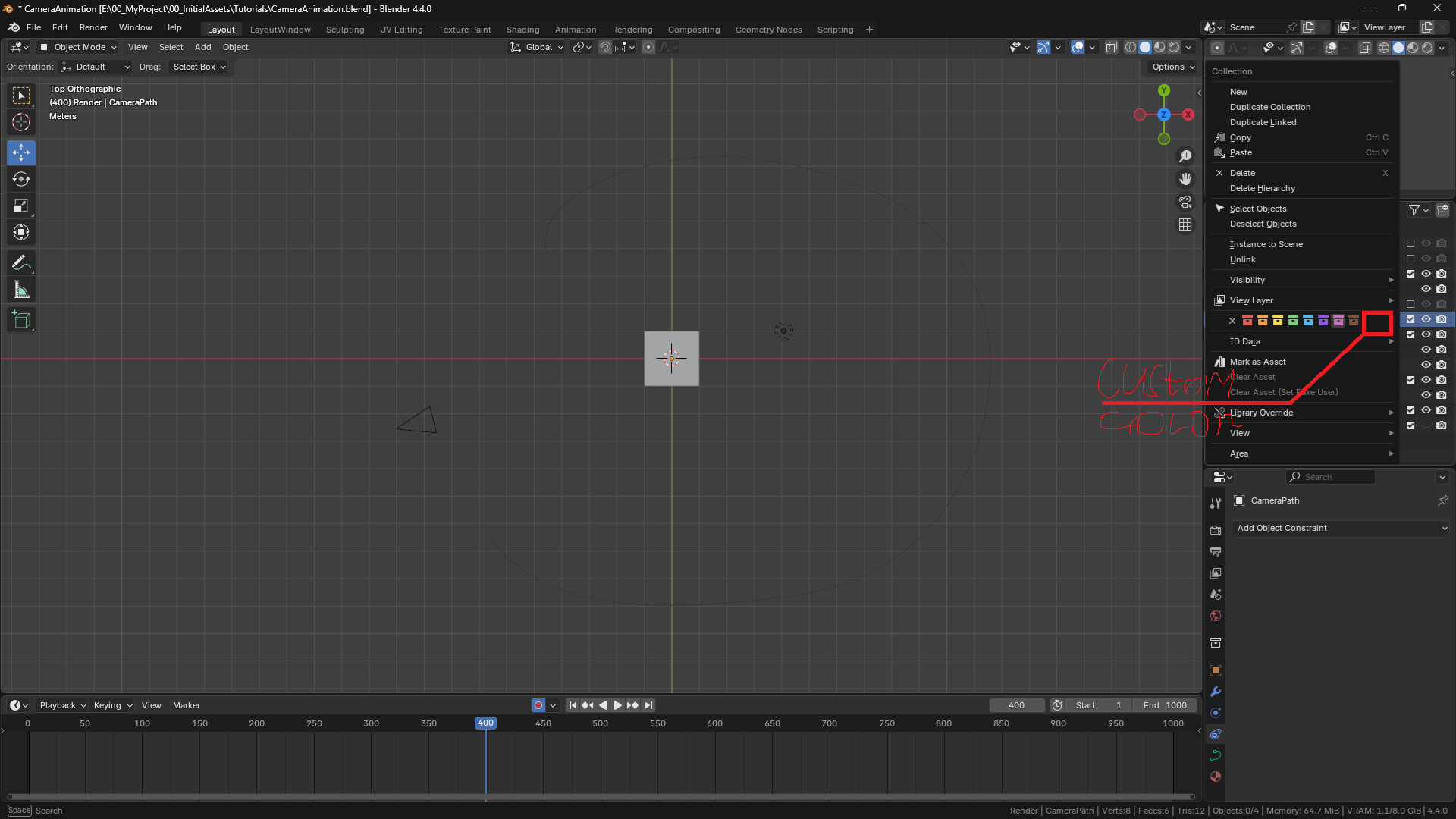
Task: Pin the CameraPath properties context
Action: pyautogui.click(x=1443, y=500)
